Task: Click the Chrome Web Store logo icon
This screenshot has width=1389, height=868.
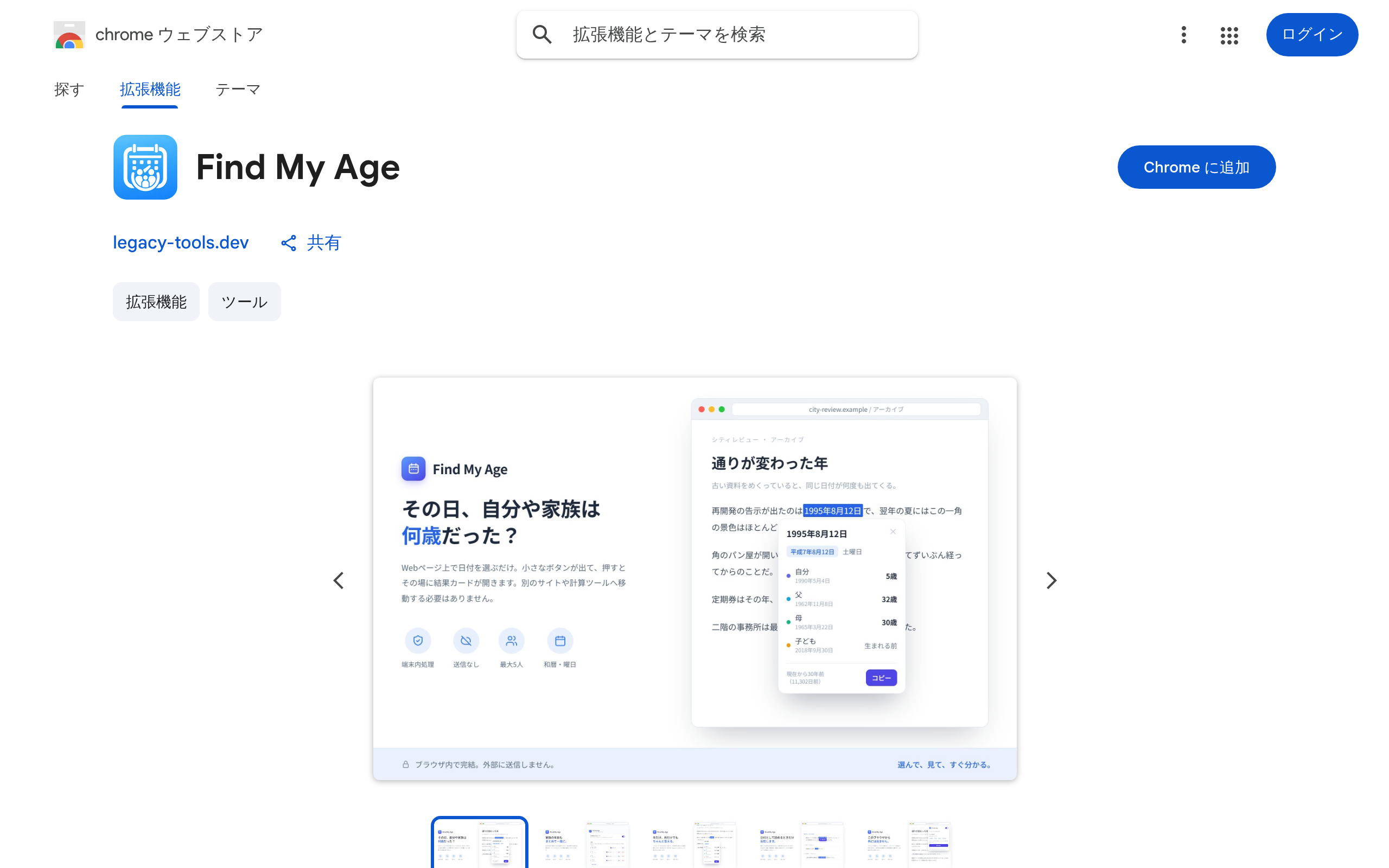Action: point(69,35)
